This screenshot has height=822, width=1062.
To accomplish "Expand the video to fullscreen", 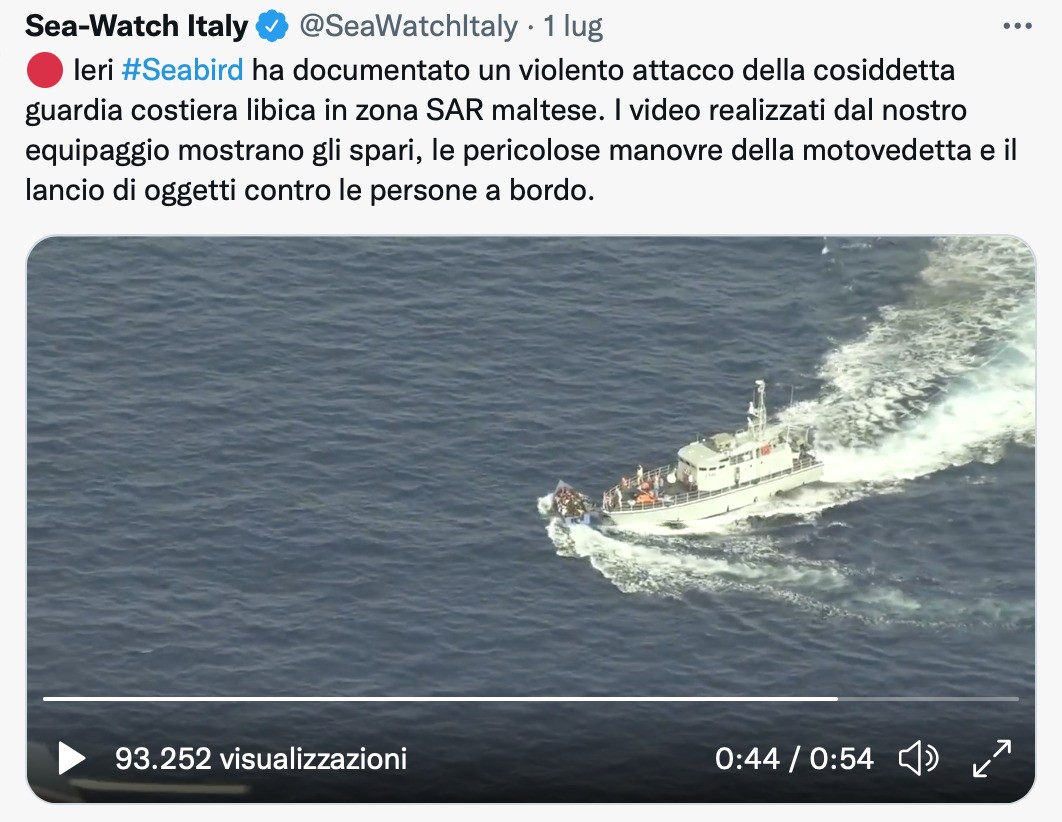I will [x=992, y=758].
